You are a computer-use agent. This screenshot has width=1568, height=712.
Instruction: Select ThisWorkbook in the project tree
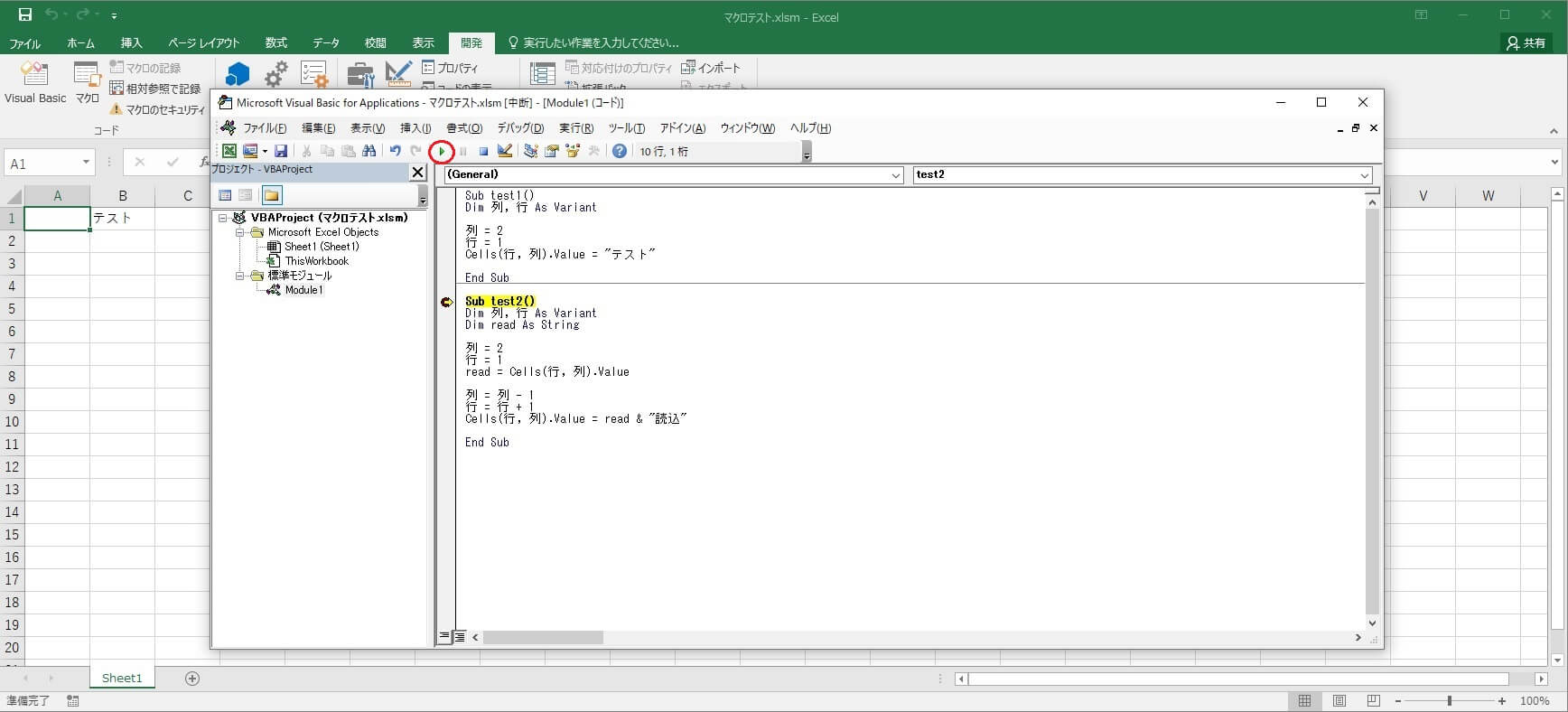pos(316,261)
